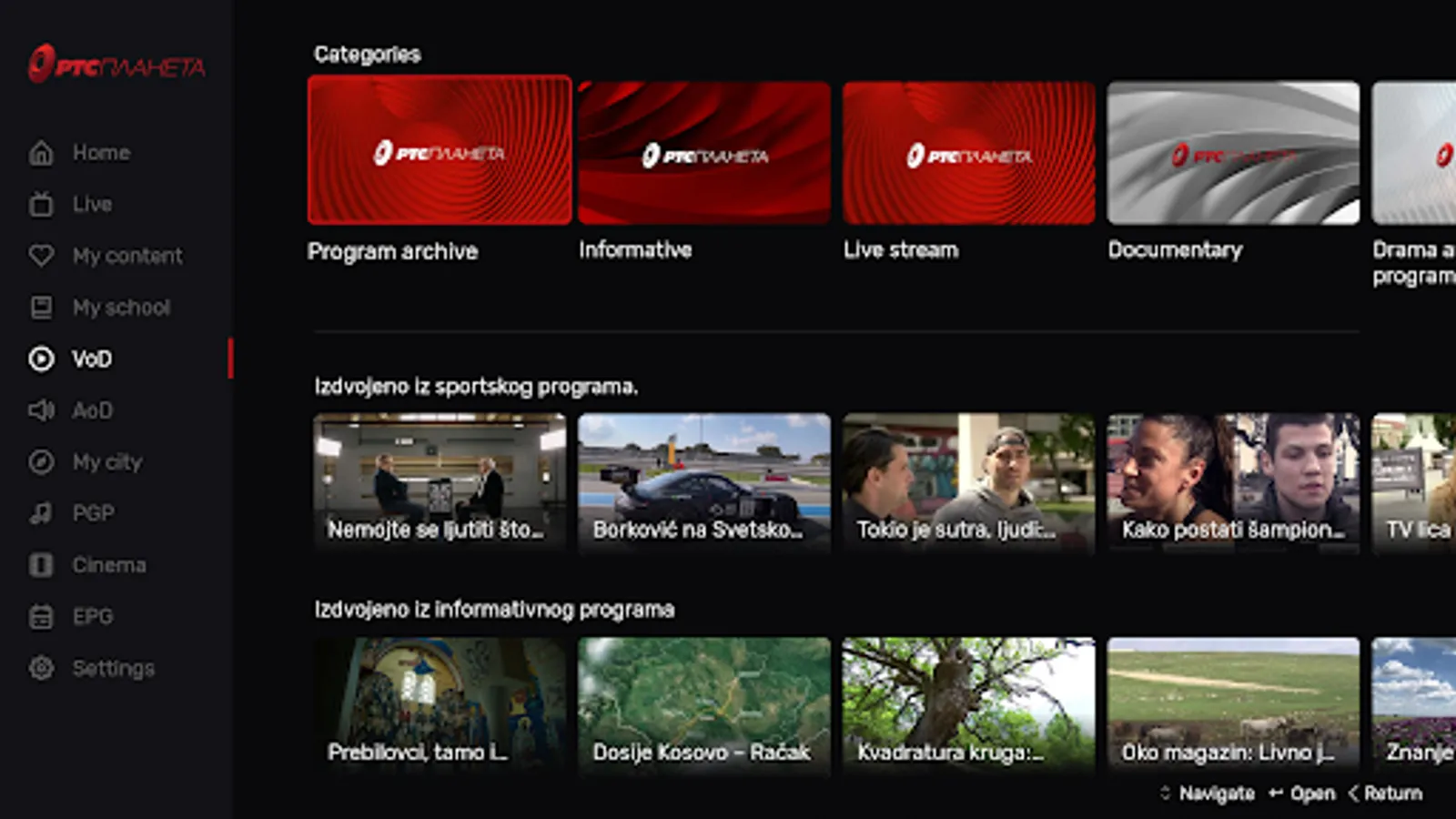Select the VoD menu label
The width and height of the screenshot is (1456, 819).
pyautogui.click(x=92, y=359)
